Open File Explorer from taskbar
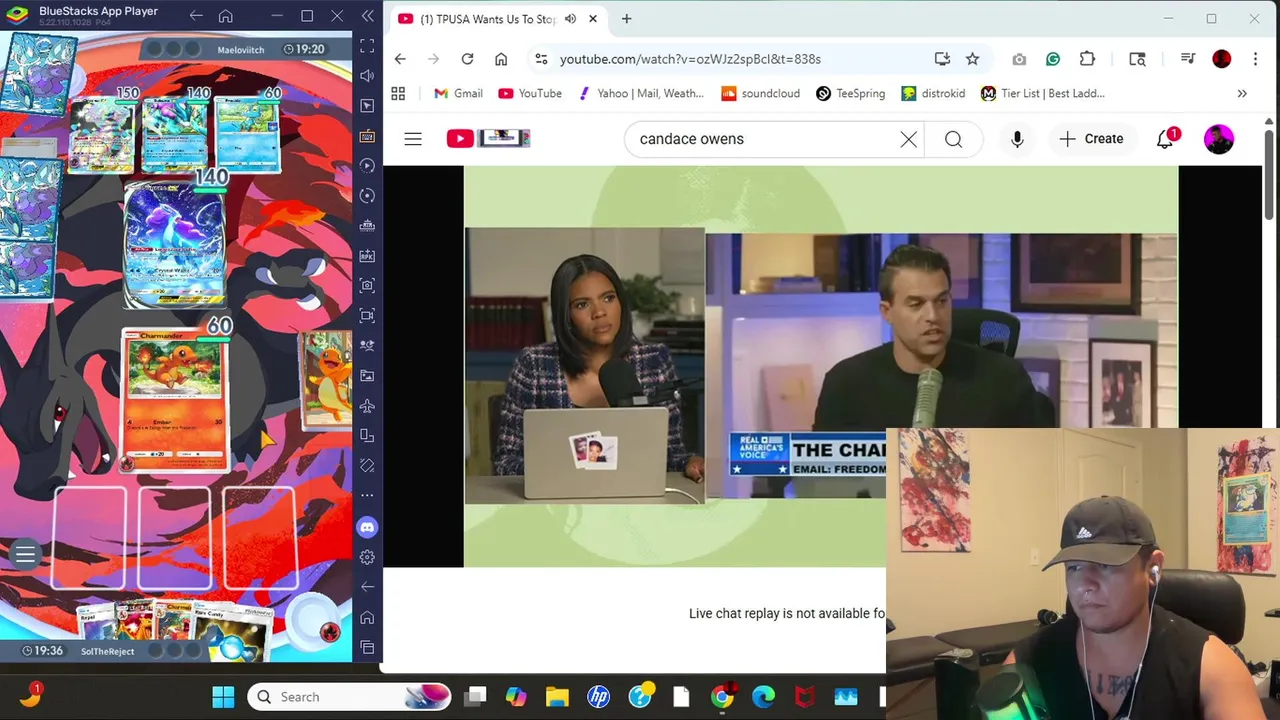The height and width of the screenshot is (720, 1280). 556,697
